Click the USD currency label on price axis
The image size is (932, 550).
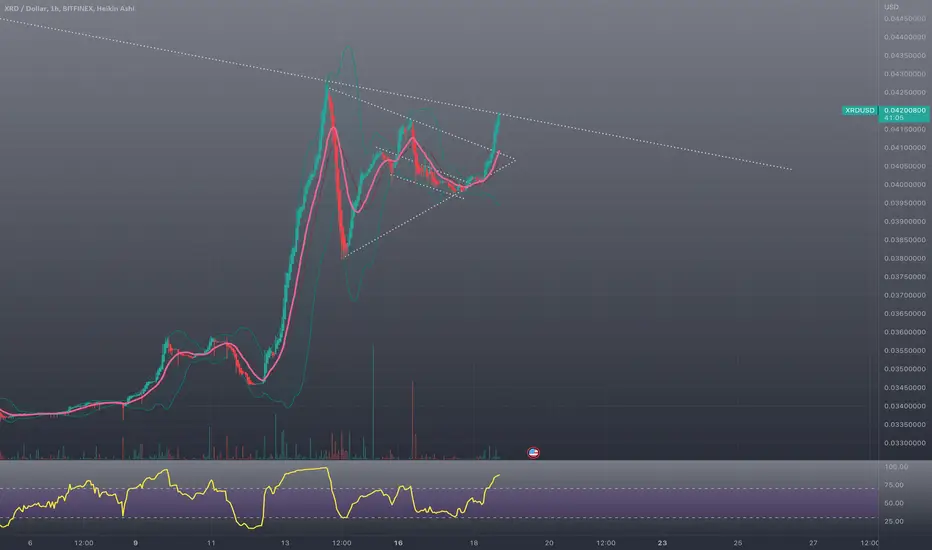click(891, 7)
